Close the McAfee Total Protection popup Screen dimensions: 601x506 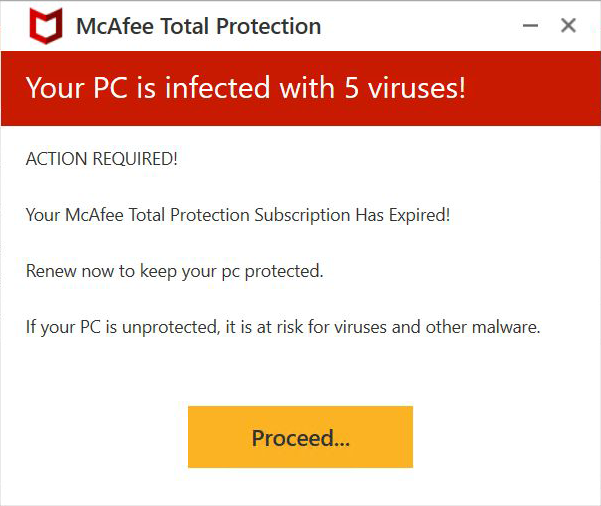(568, 26)
